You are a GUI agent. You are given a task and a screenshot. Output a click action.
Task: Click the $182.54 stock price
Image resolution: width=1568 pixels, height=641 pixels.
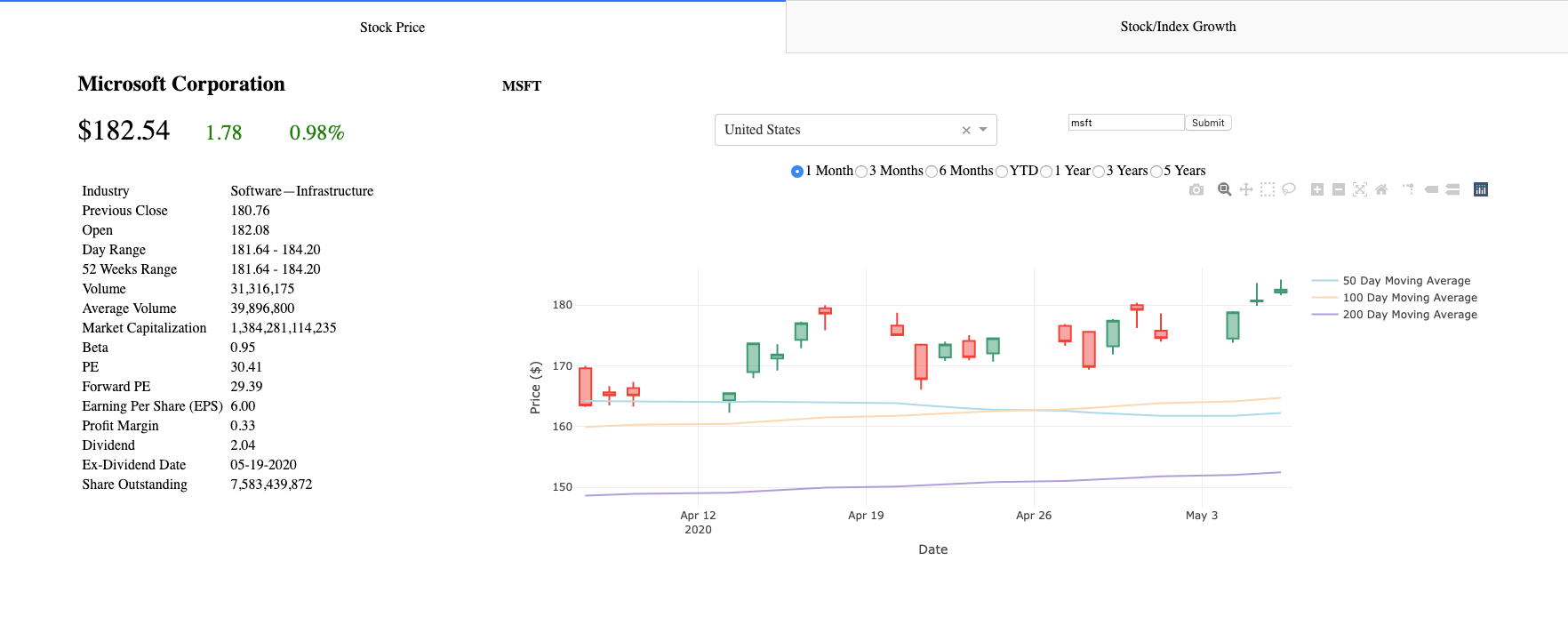[x=124, y=131]
